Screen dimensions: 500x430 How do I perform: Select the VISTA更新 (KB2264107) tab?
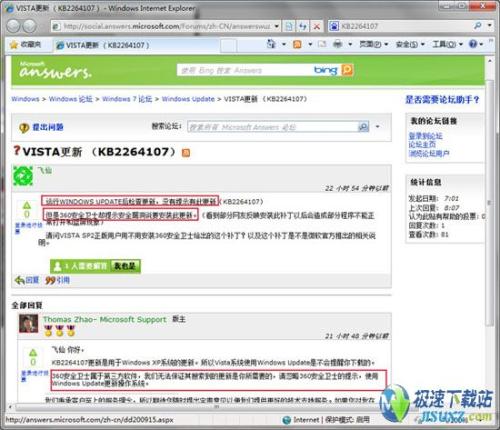[x=136, y=45]
